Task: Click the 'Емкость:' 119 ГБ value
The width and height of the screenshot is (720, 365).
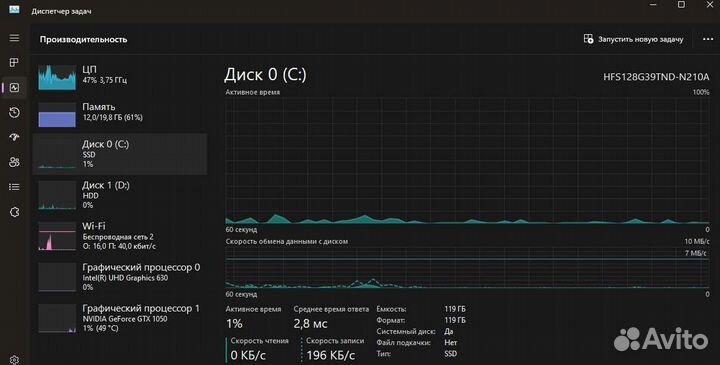Action: pos(455,309)
